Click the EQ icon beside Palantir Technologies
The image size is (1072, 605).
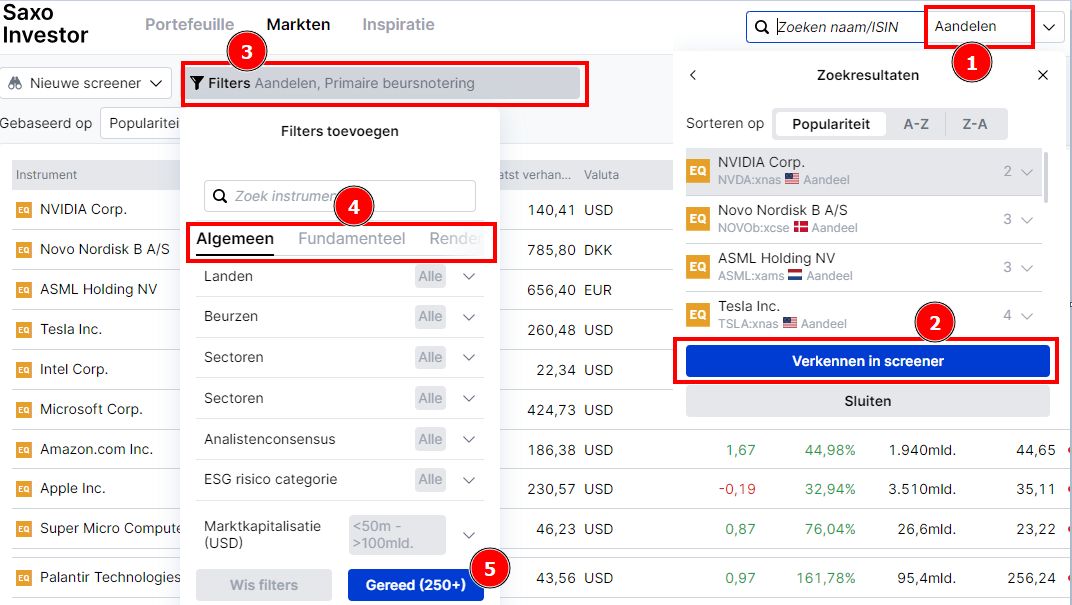tap(24, 578)
